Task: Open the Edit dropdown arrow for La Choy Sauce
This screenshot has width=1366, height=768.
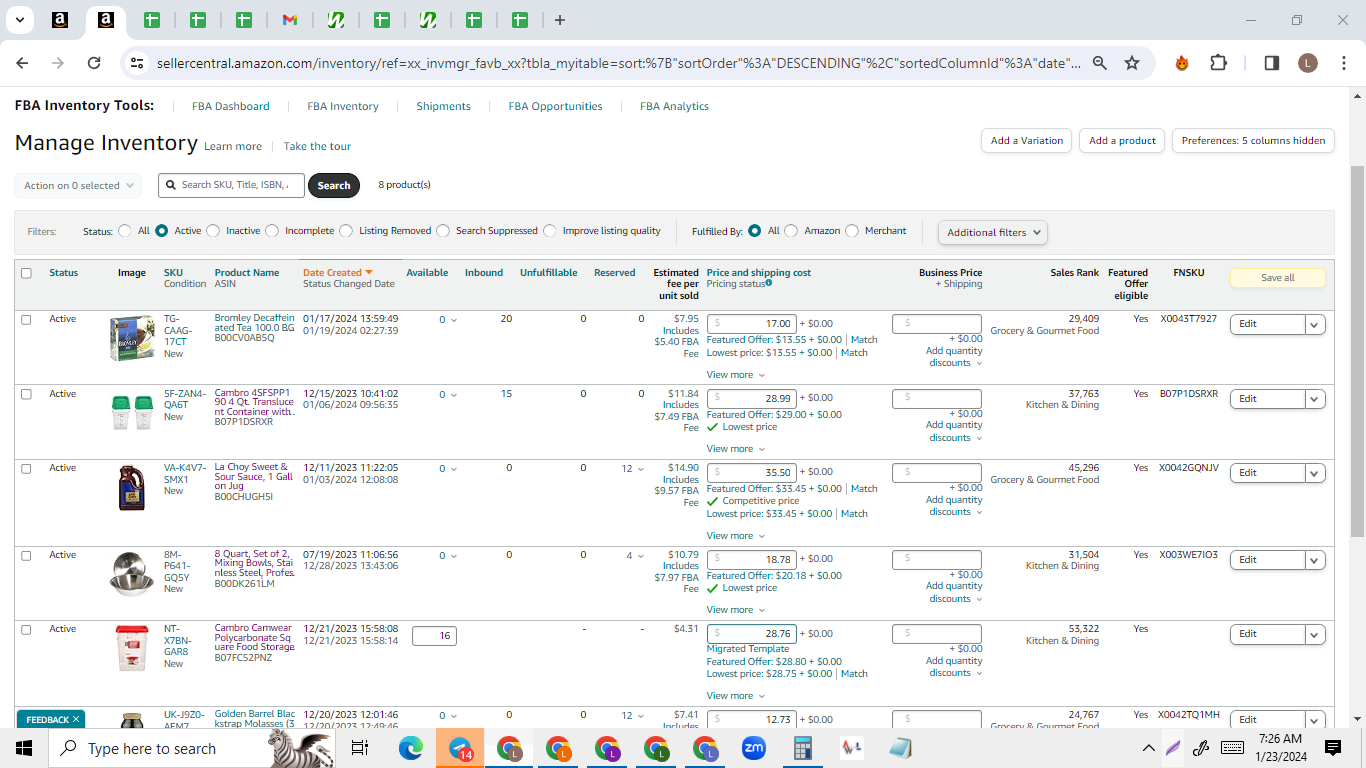Action: (1315, 473)
